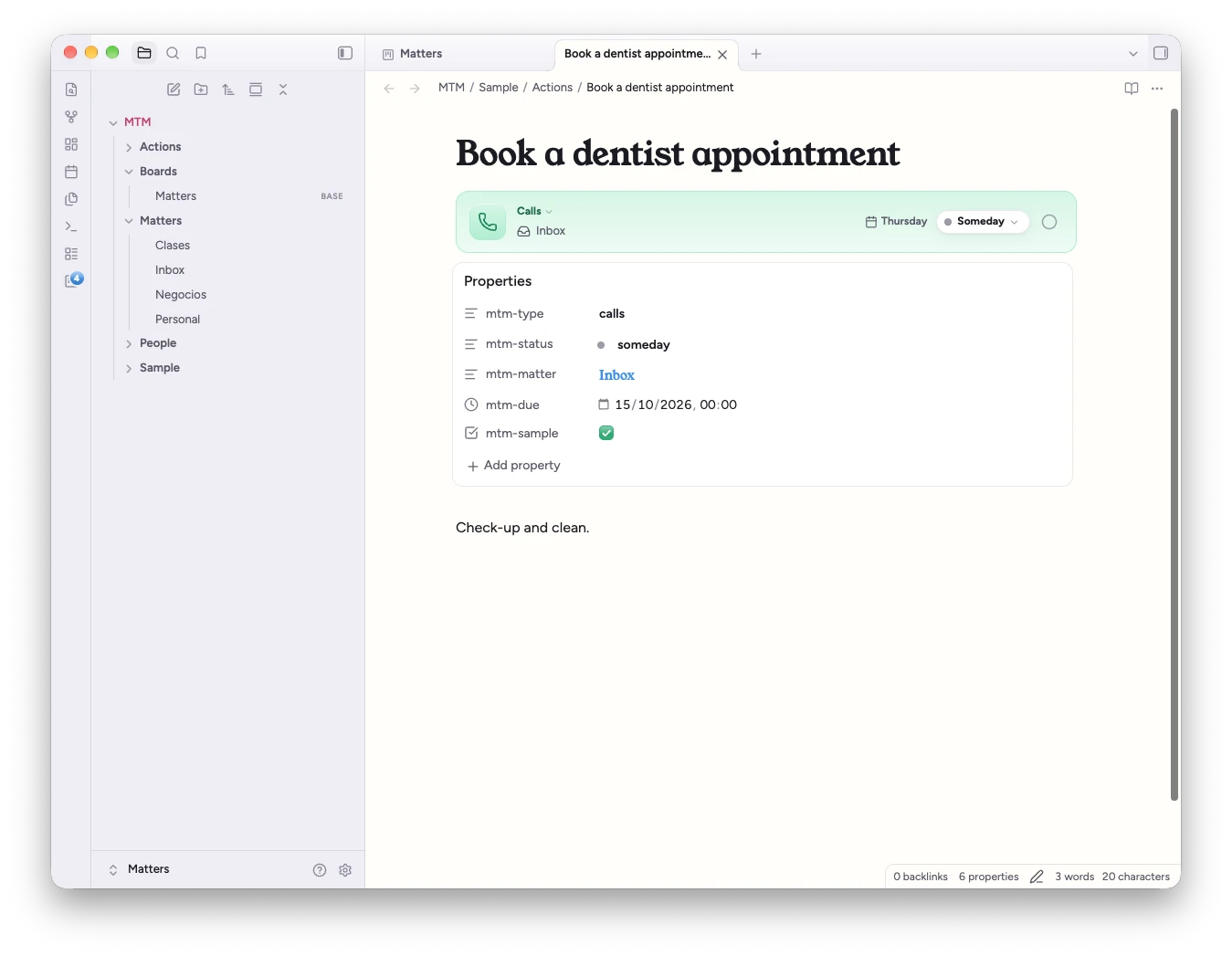This screenshot has width=1232, height=956.
Task: Open quick switcher icon in ribbon
Action: point(71,89)
